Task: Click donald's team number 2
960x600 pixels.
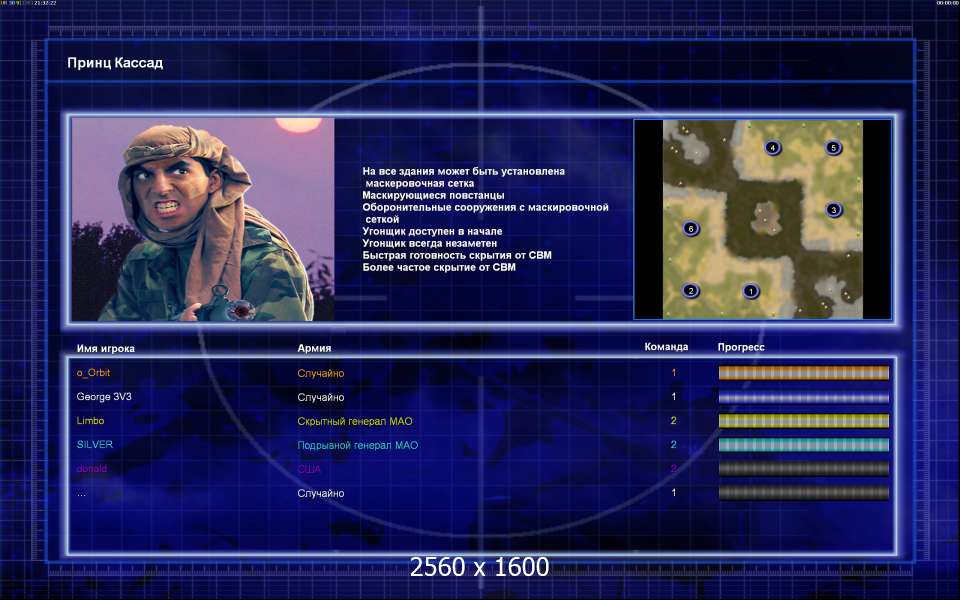Action: click(673, 469)
